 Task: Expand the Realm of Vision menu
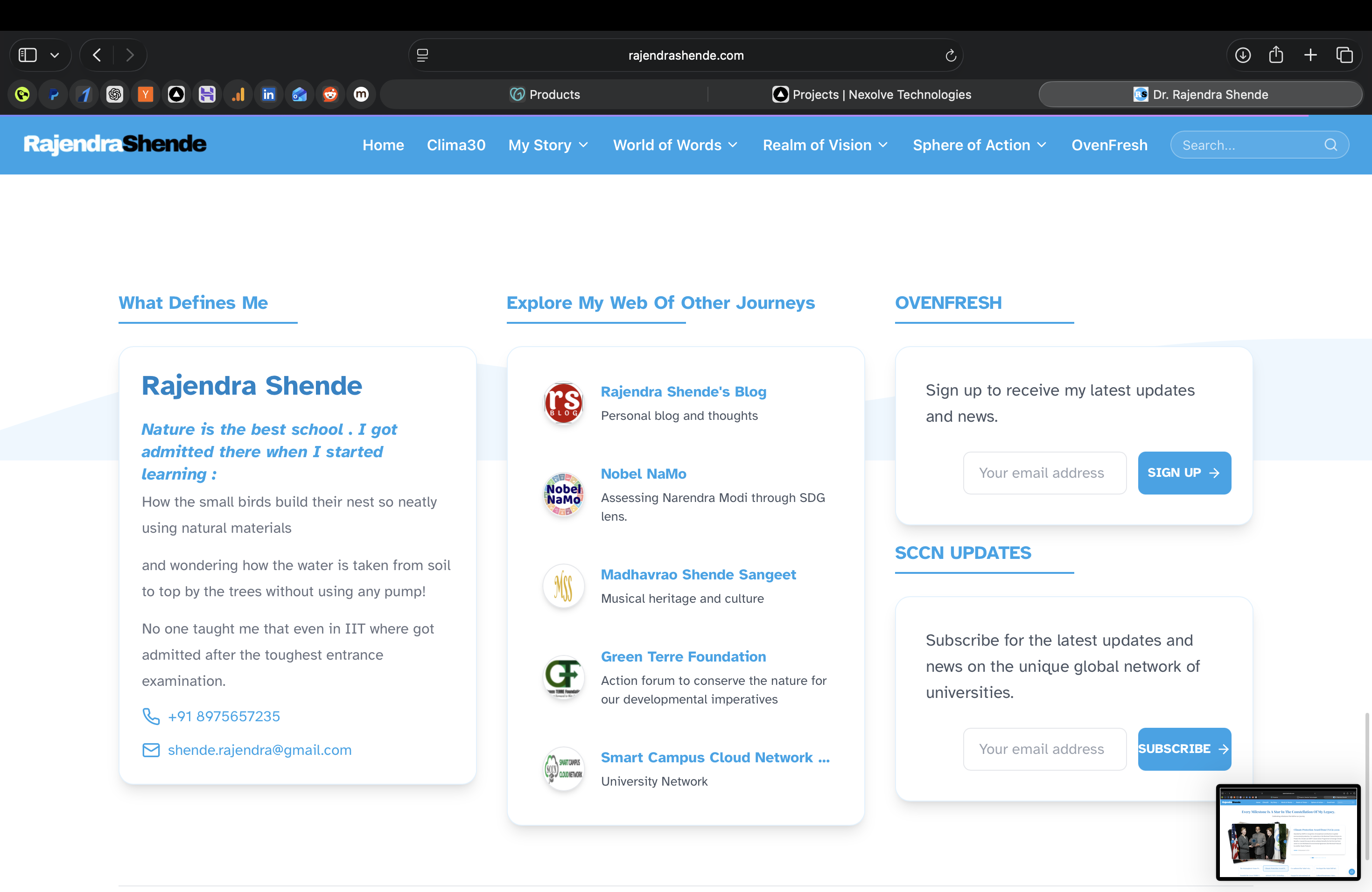[825, 145]
